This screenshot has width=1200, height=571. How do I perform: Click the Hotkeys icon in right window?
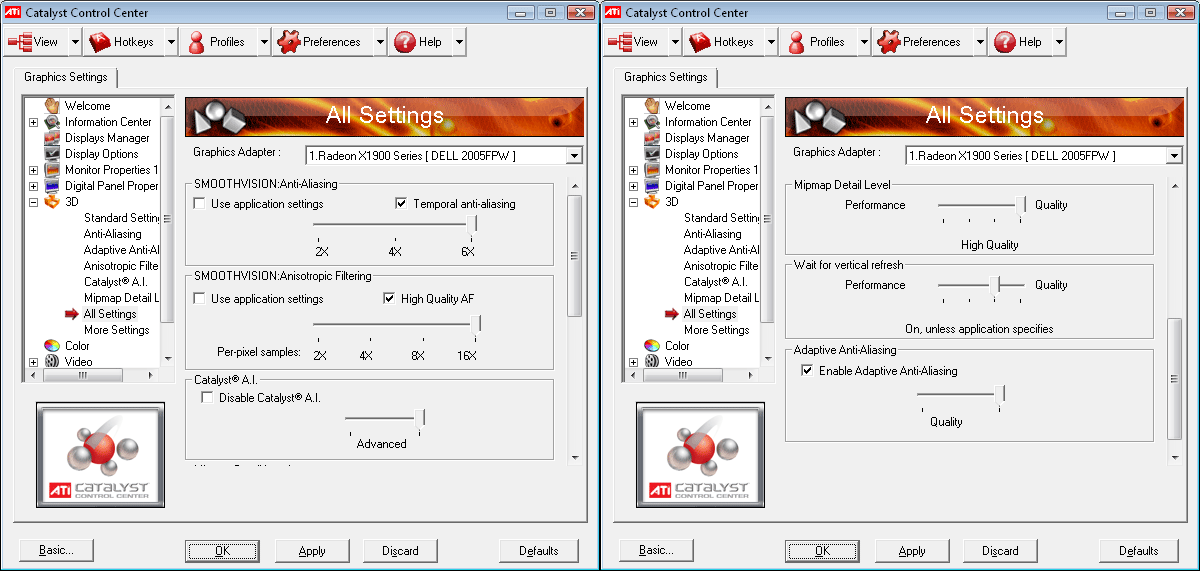pos(699,42)
